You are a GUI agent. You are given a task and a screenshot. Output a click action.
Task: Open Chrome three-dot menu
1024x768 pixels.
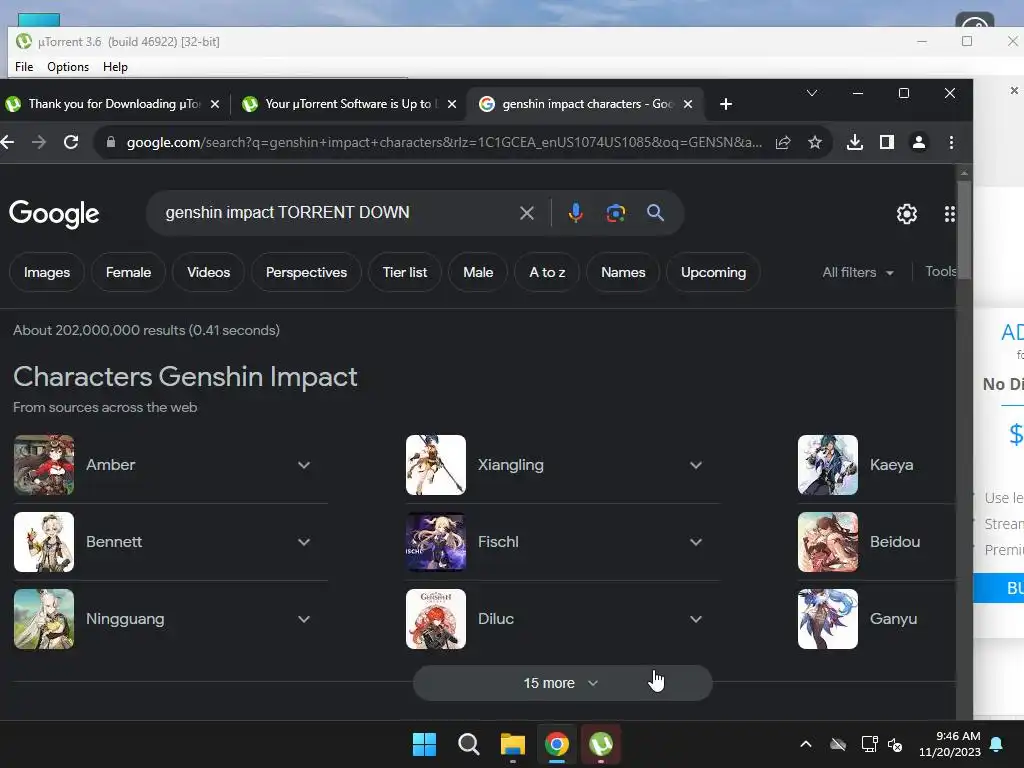(x=952, y=142)
